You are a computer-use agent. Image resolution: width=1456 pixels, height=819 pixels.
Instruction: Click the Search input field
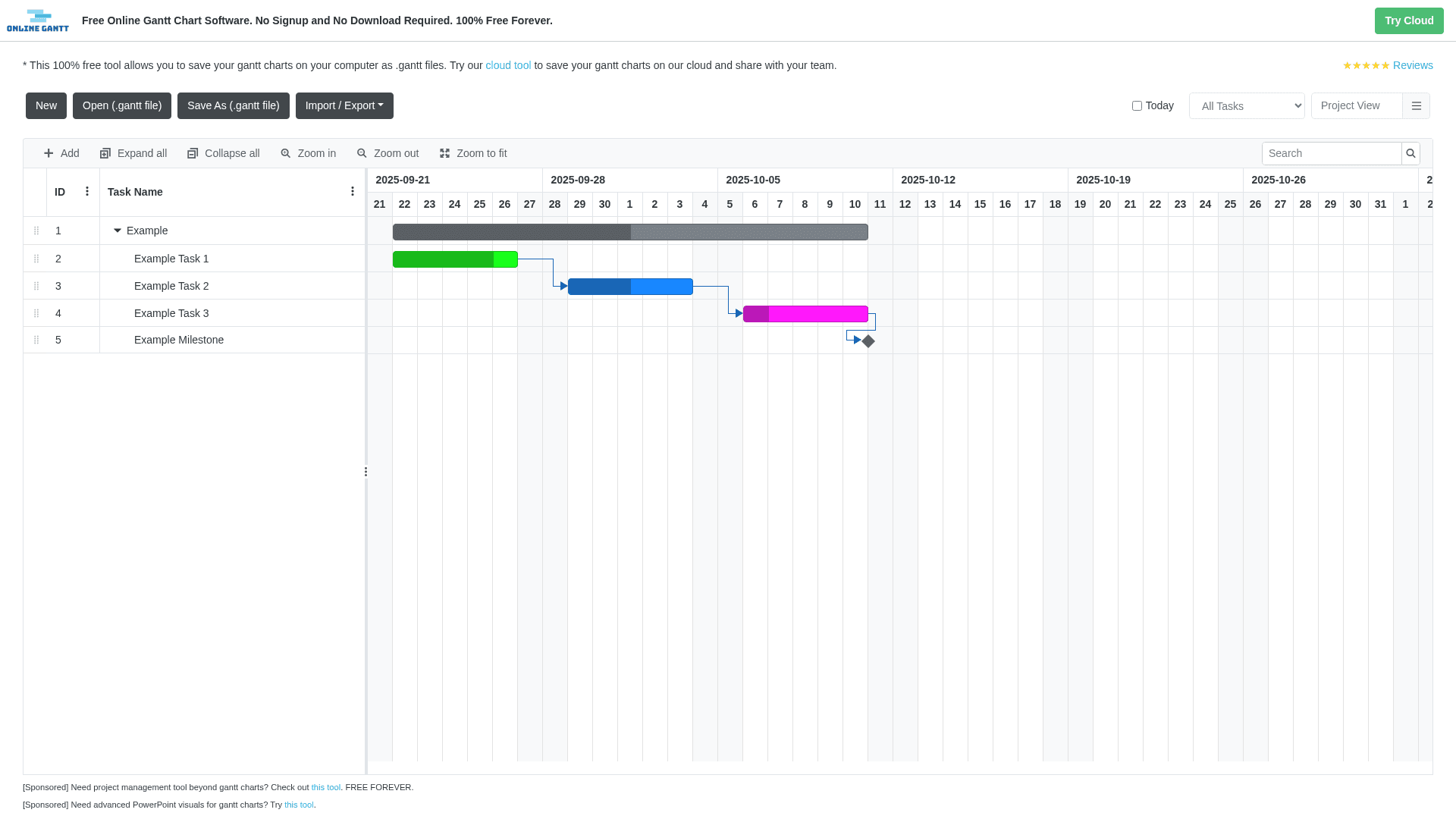pos(1331,153)
